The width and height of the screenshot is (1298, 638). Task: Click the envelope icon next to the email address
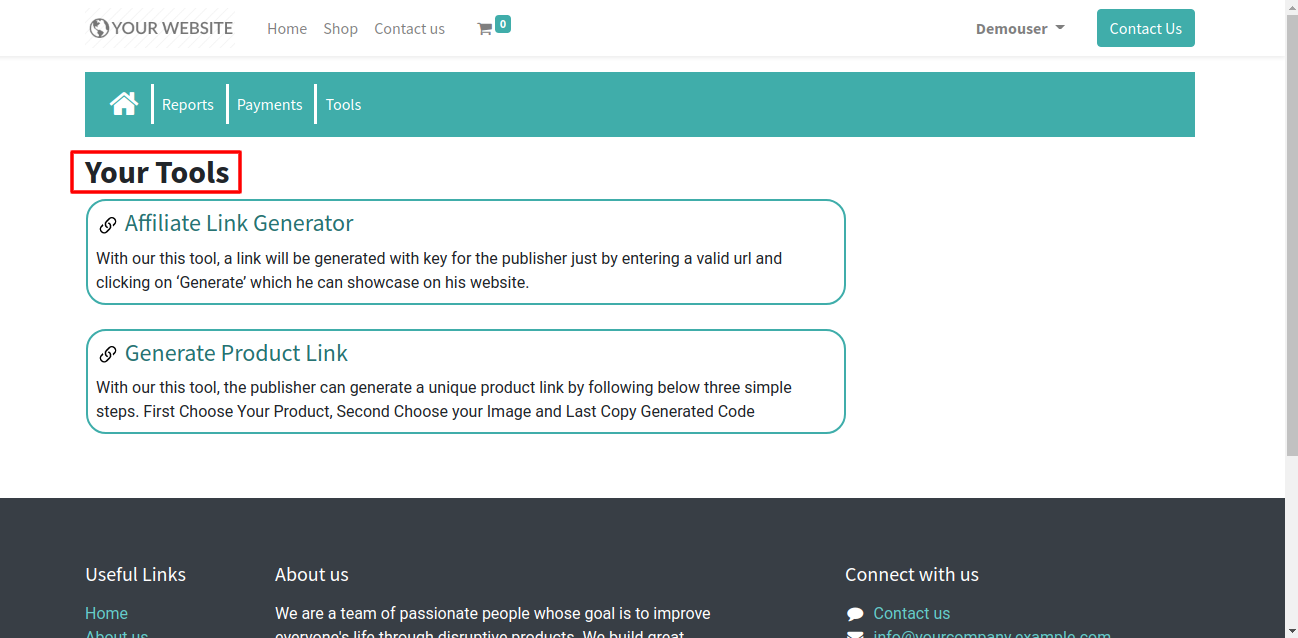pyautogui.click(x=855, y=634)
